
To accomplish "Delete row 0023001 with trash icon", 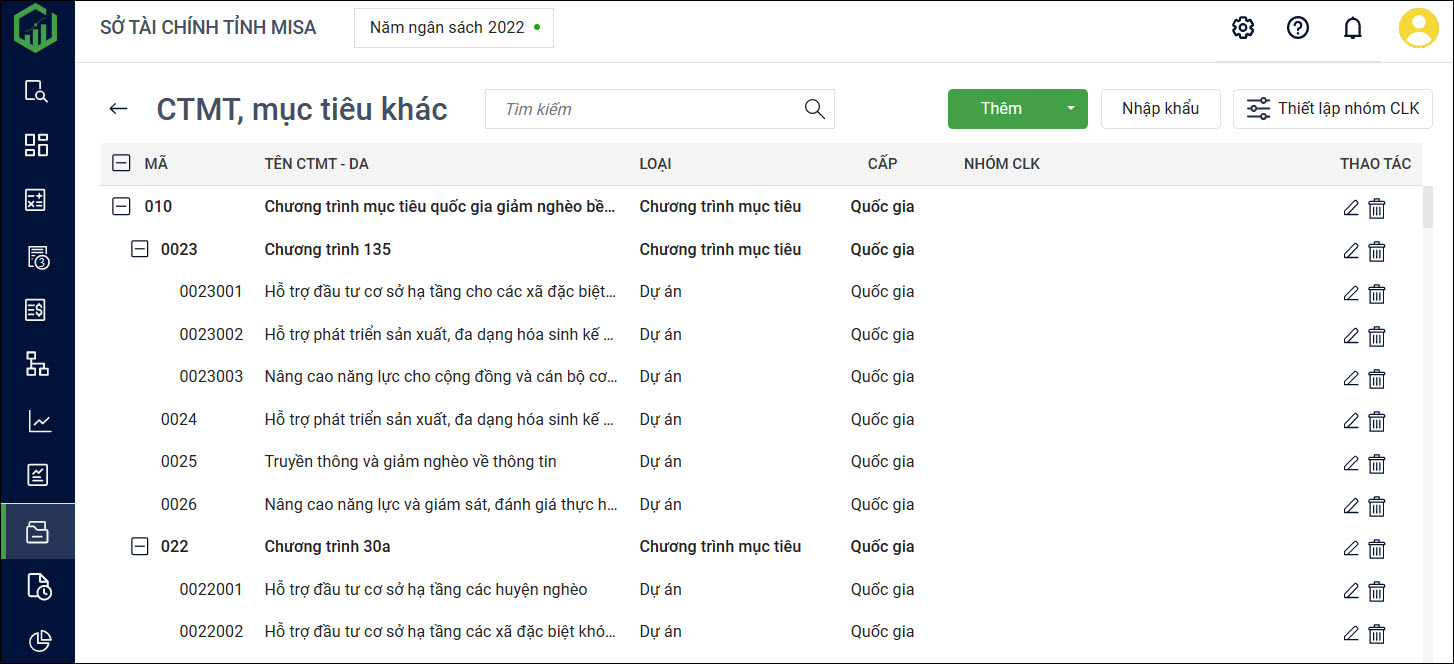I will (x=1377, y=293).
